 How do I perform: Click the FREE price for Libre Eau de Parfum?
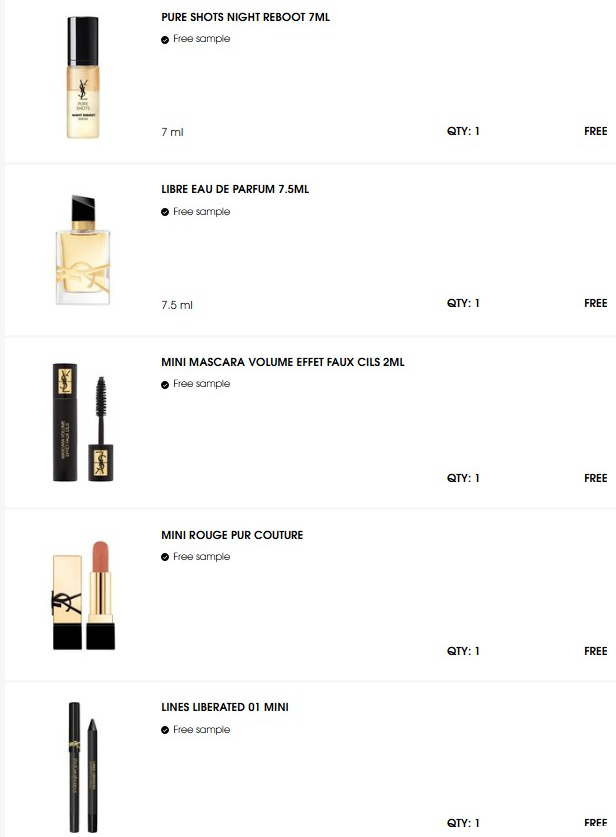pyautogui.click(x=595, y=303)
